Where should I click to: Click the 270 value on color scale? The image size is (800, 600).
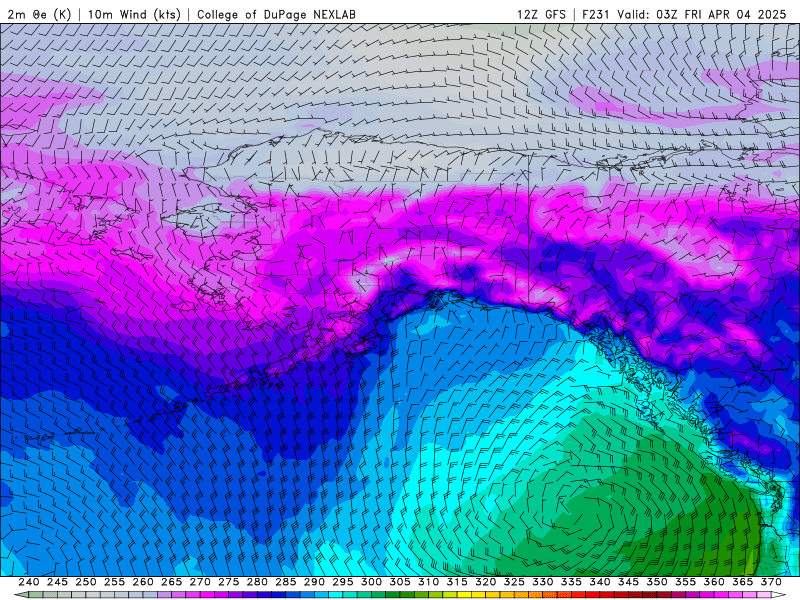200,582
